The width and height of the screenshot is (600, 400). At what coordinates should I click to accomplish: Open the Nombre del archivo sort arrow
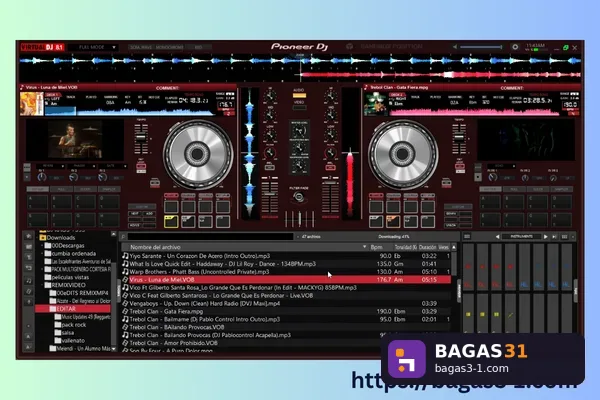click(x=364, y=247)
